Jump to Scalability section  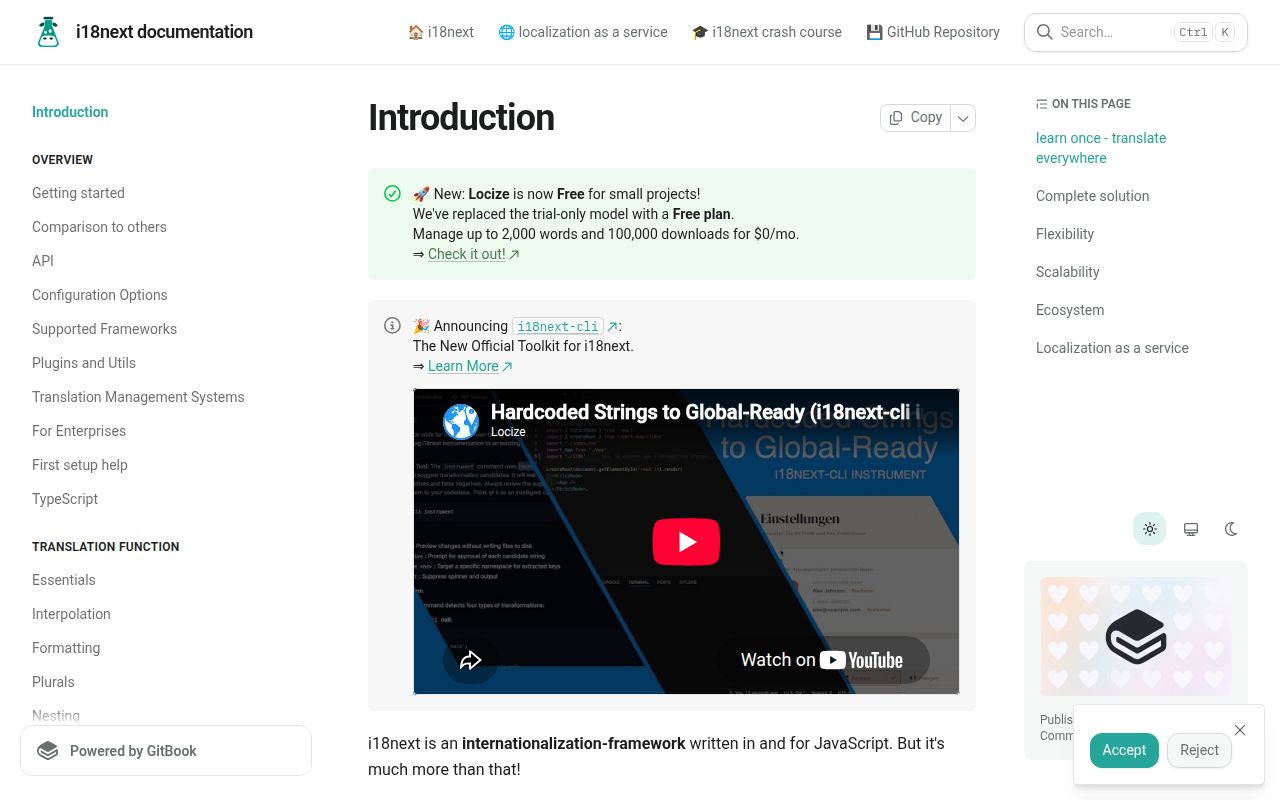(1067, 272)
